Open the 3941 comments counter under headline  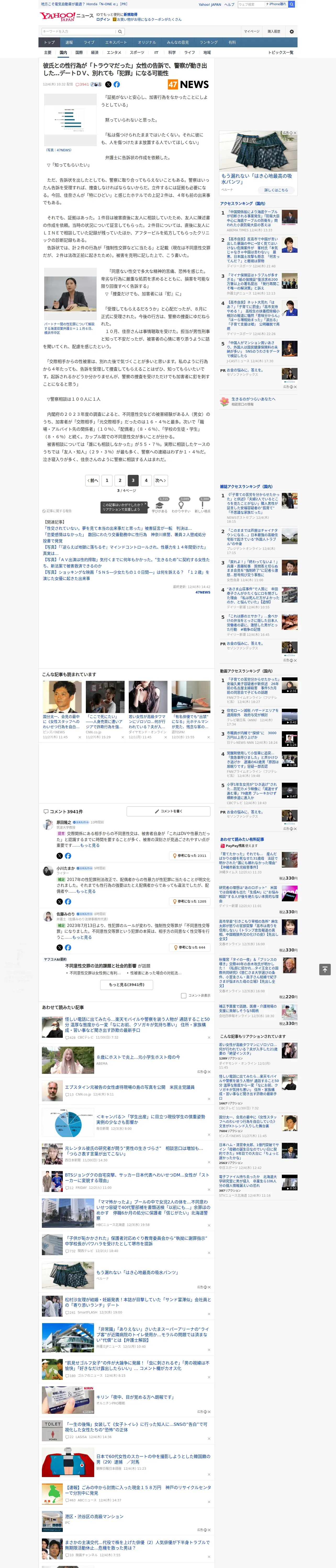tap(82, 85)
